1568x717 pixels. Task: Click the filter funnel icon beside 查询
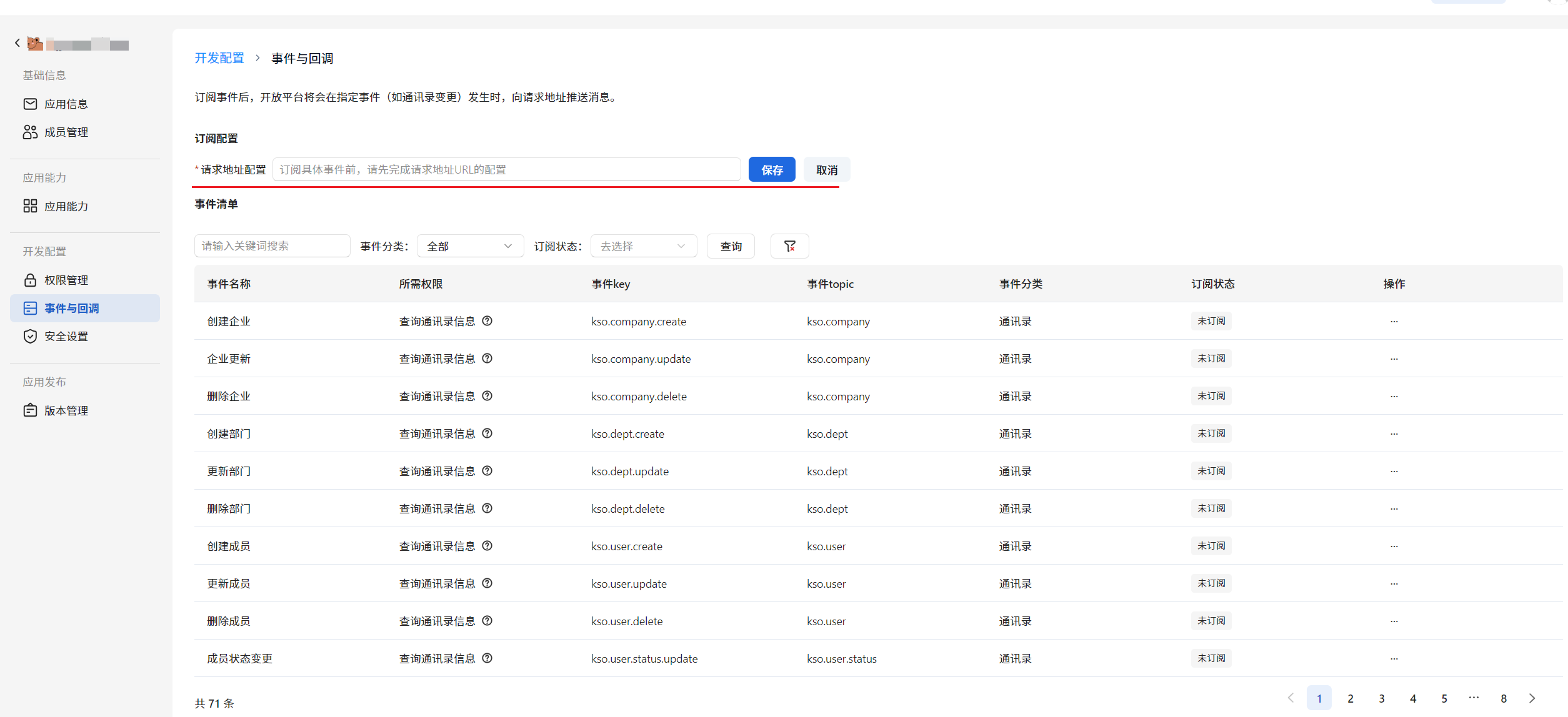789,246
